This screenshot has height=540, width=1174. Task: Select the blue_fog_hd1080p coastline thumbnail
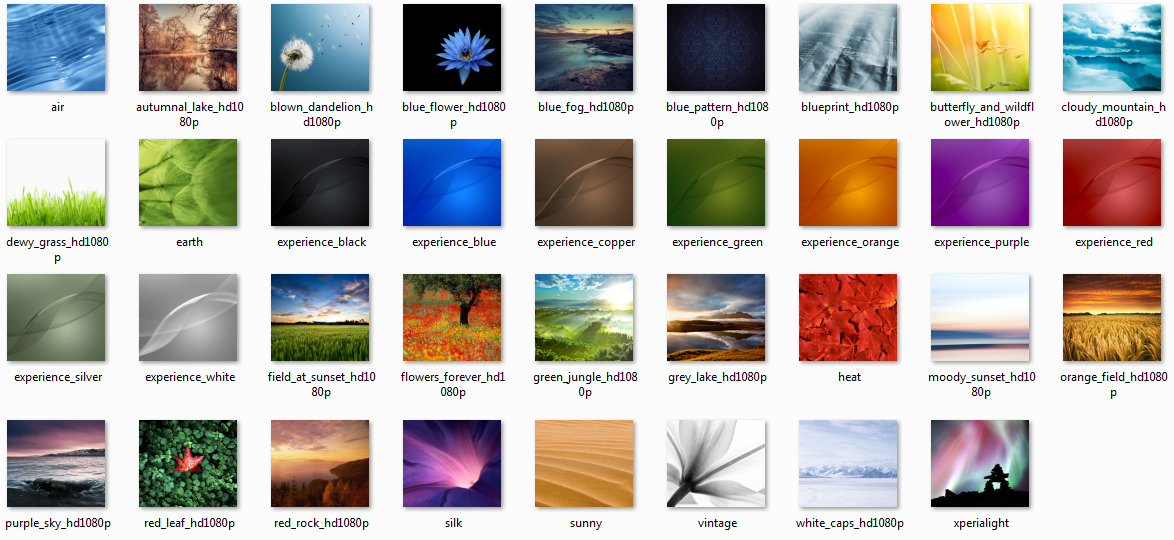tap(585, 47)
